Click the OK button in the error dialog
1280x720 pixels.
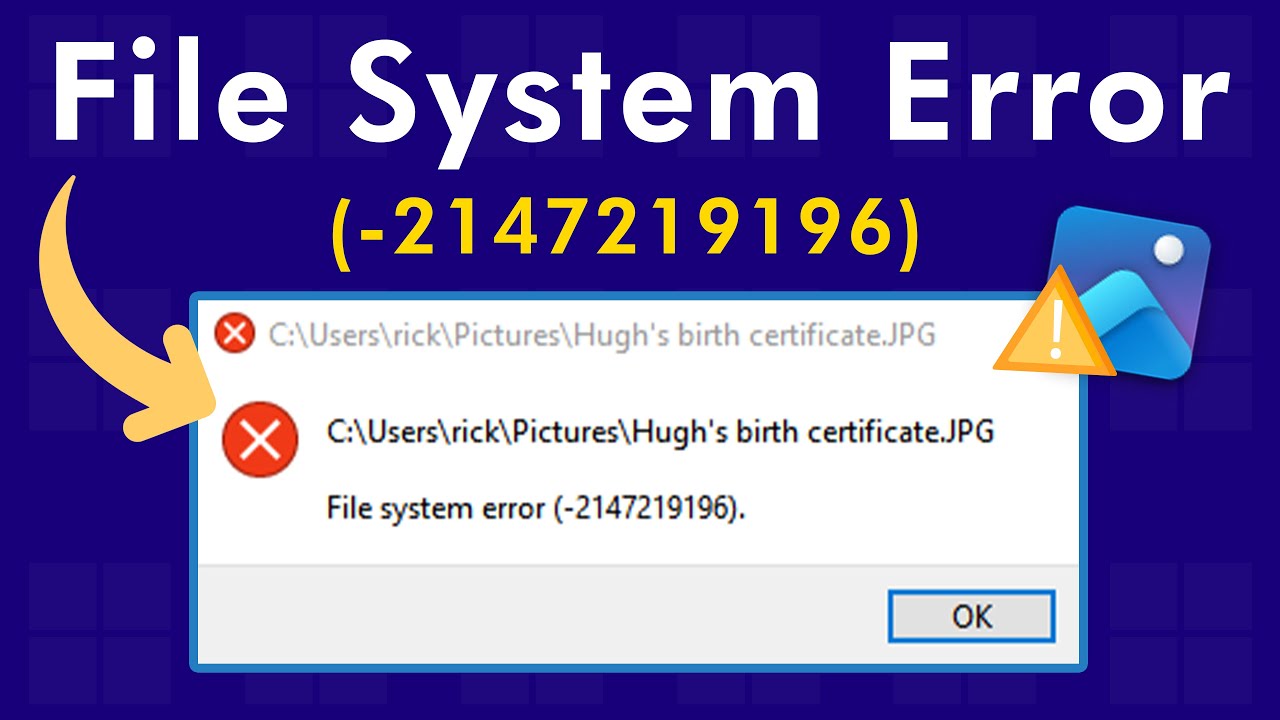(x=972, y=616)
